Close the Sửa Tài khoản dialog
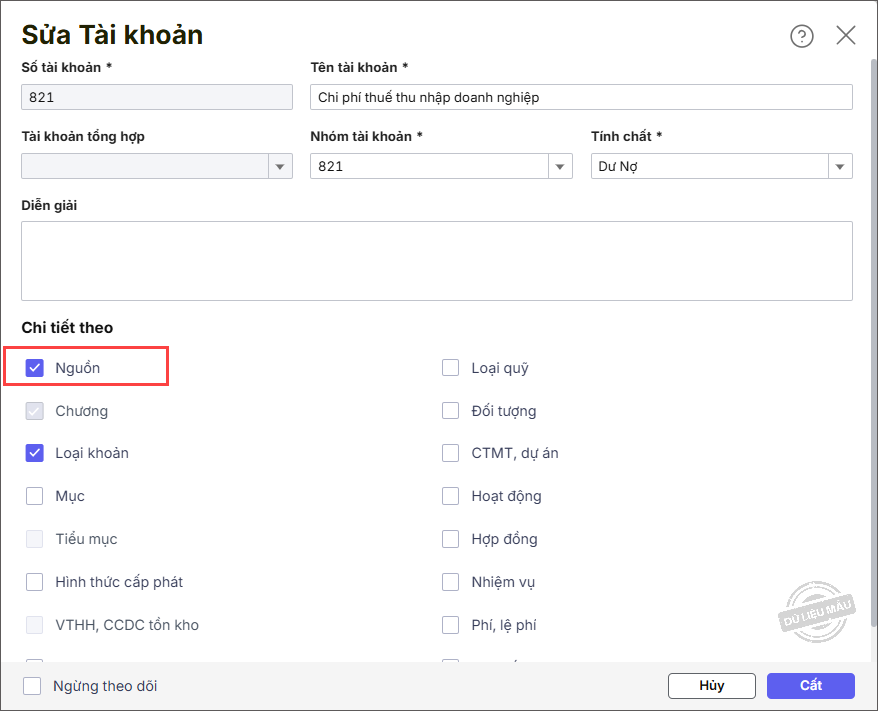The height and width of the screenshot is (711, 878). click(x=846, y=36)
